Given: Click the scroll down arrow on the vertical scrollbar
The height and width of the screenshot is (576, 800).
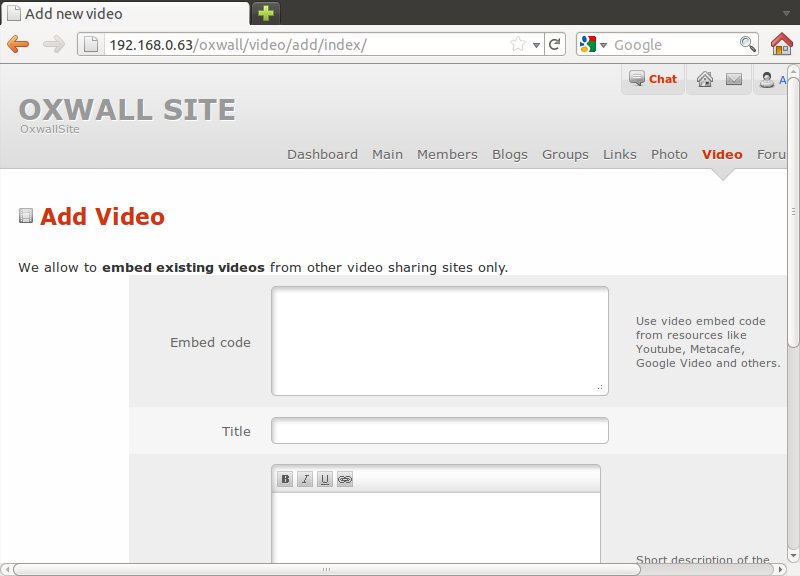Looking at the screenshot, I should [x=793, y=556].
